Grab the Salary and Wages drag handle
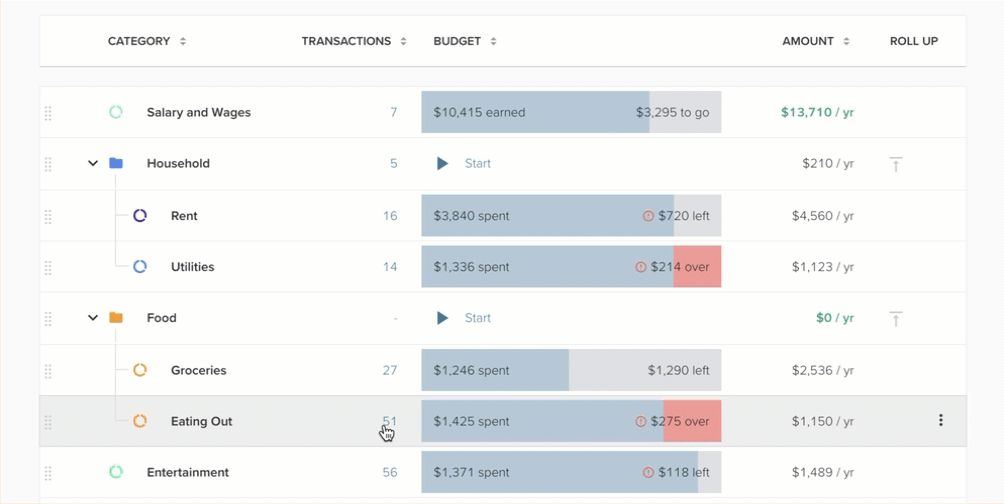 [48, 113]
